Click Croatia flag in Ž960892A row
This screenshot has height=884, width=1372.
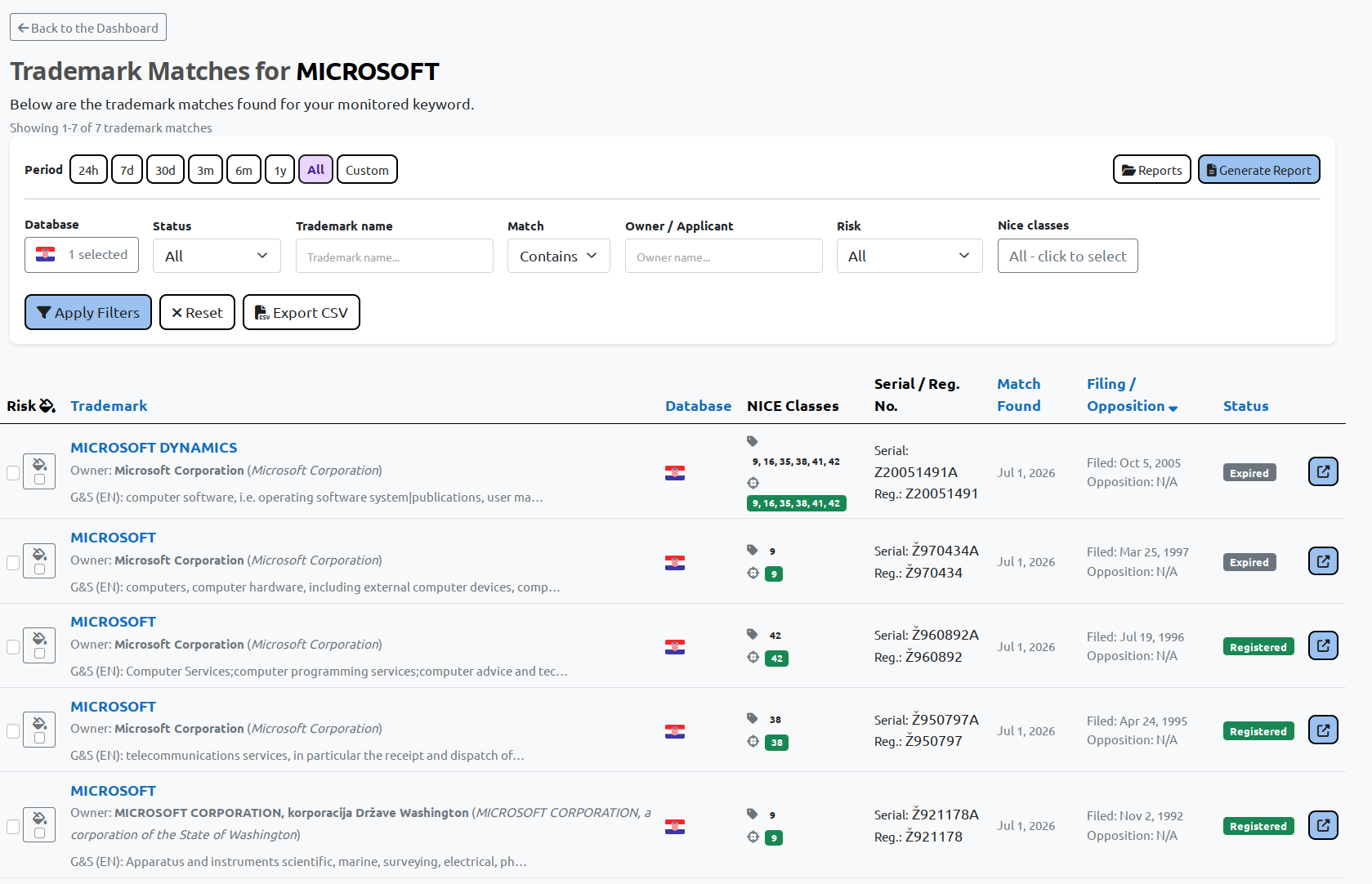coord(675,647)
